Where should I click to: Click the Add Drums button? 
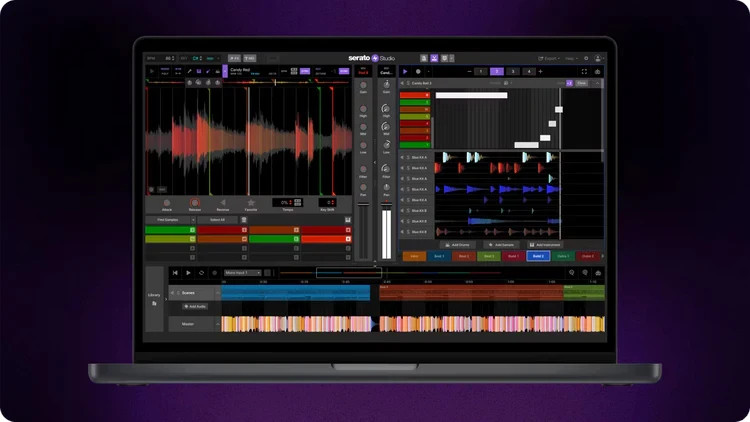457,244
